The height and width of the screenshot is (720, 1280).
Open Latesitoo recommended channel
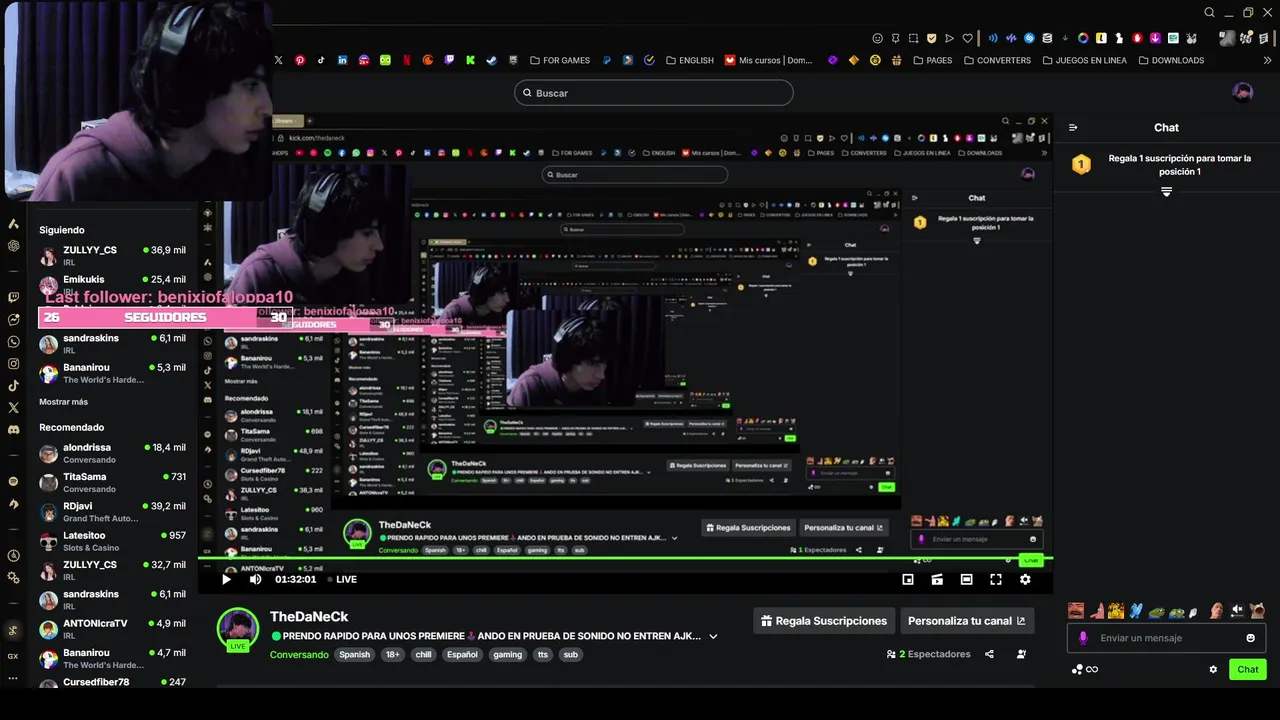(113, 541)
